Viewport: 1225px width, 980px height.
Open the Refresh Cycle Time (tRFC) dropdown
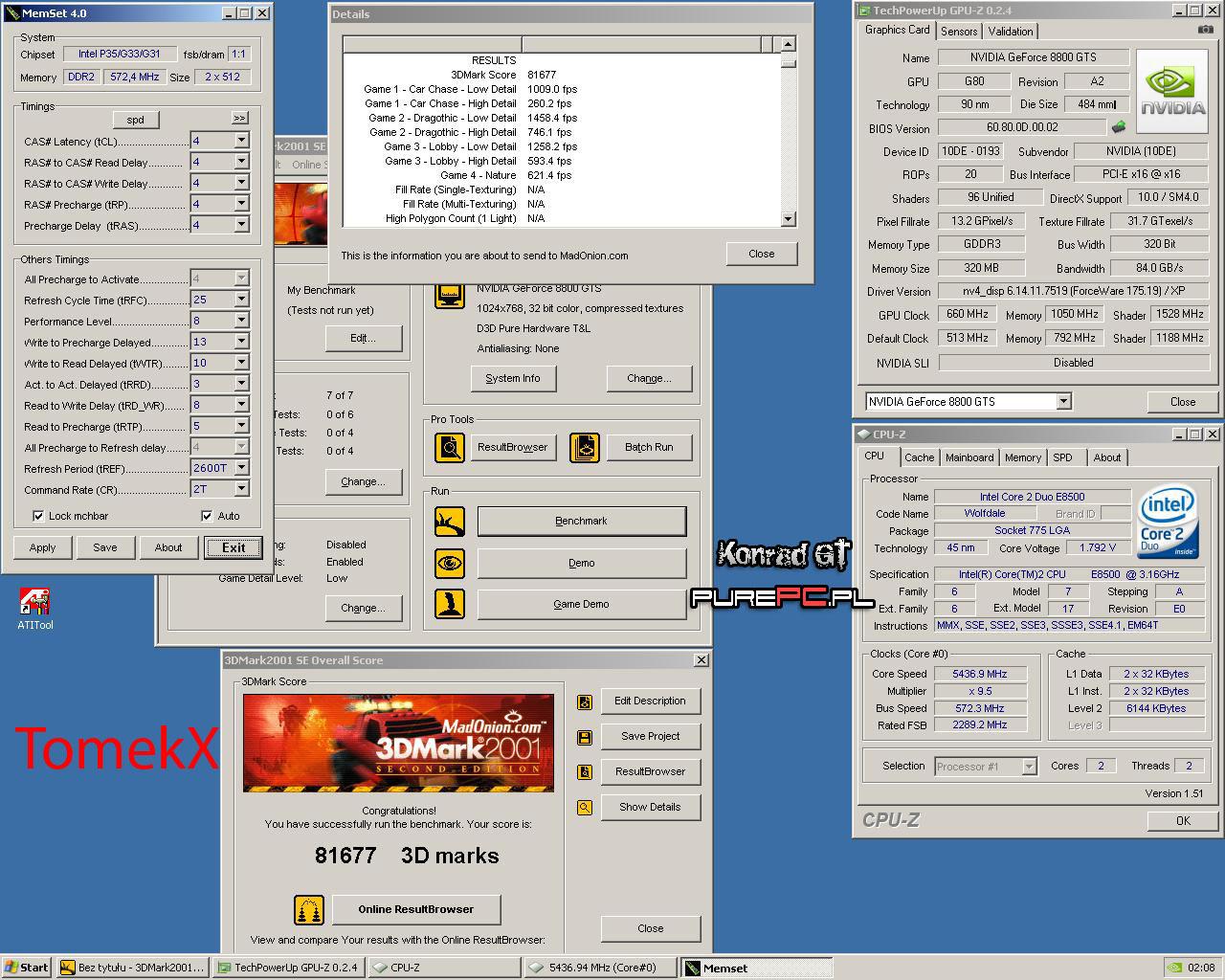[241, 300]
